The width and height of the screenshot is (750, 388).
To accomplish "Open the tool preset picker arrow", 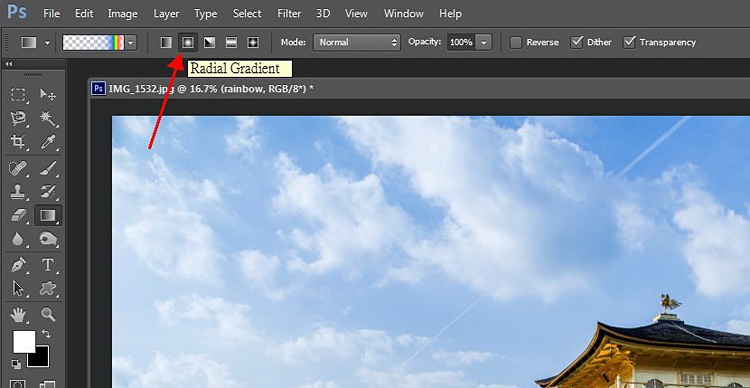I will coord(47,43).
